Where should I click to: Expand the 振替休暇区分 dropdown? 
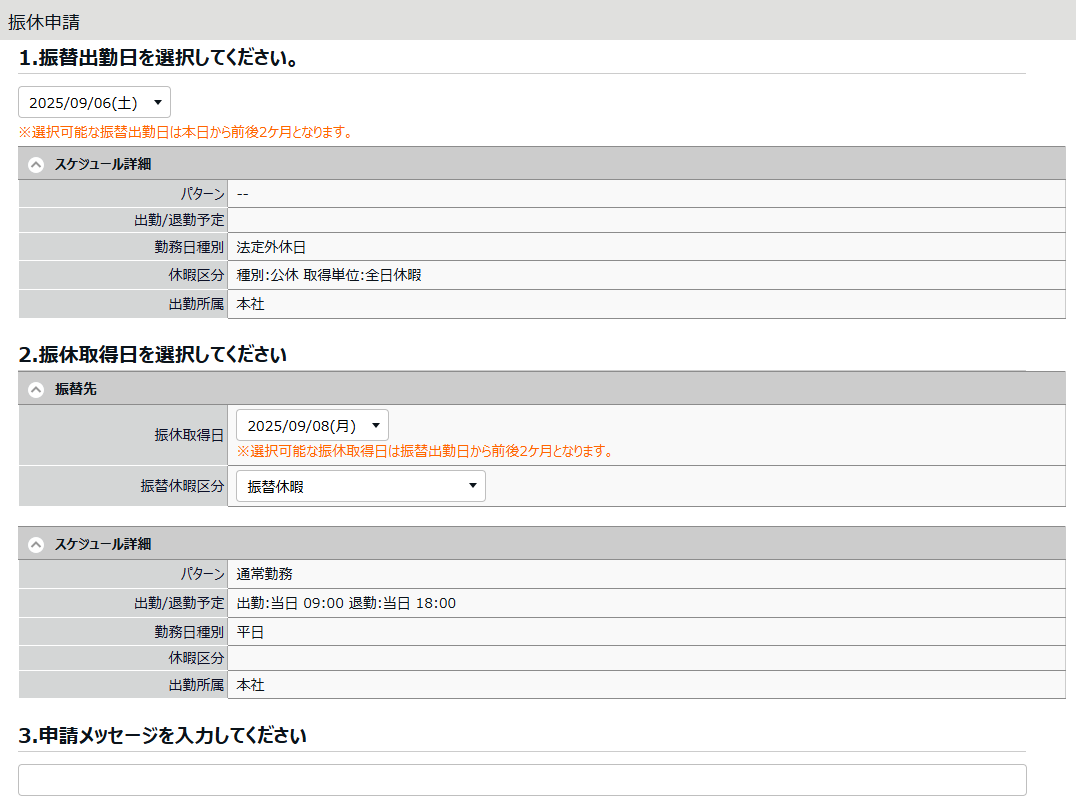pyautogui.click(x=361, y=487)
